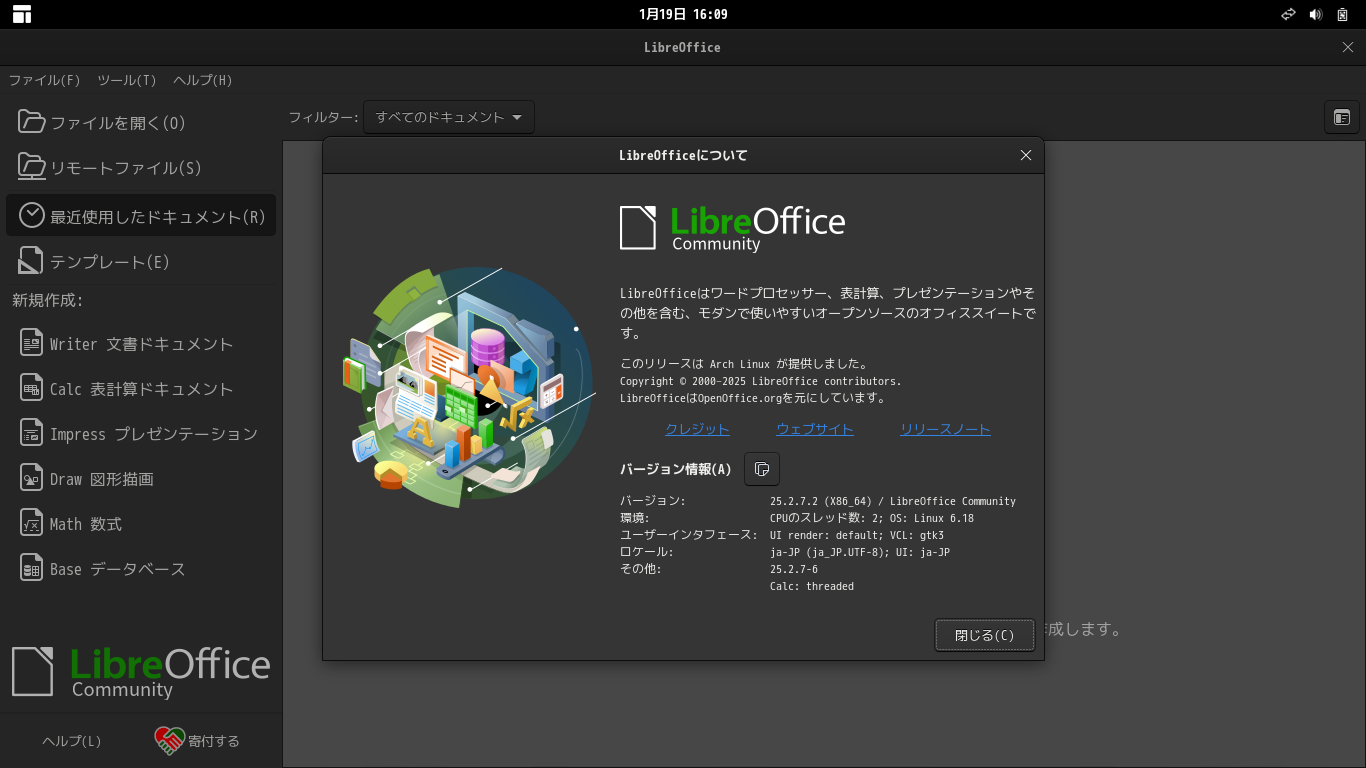Copy version information to clipboard
This screenshot has width=1366, height=768.
(762, 469)
